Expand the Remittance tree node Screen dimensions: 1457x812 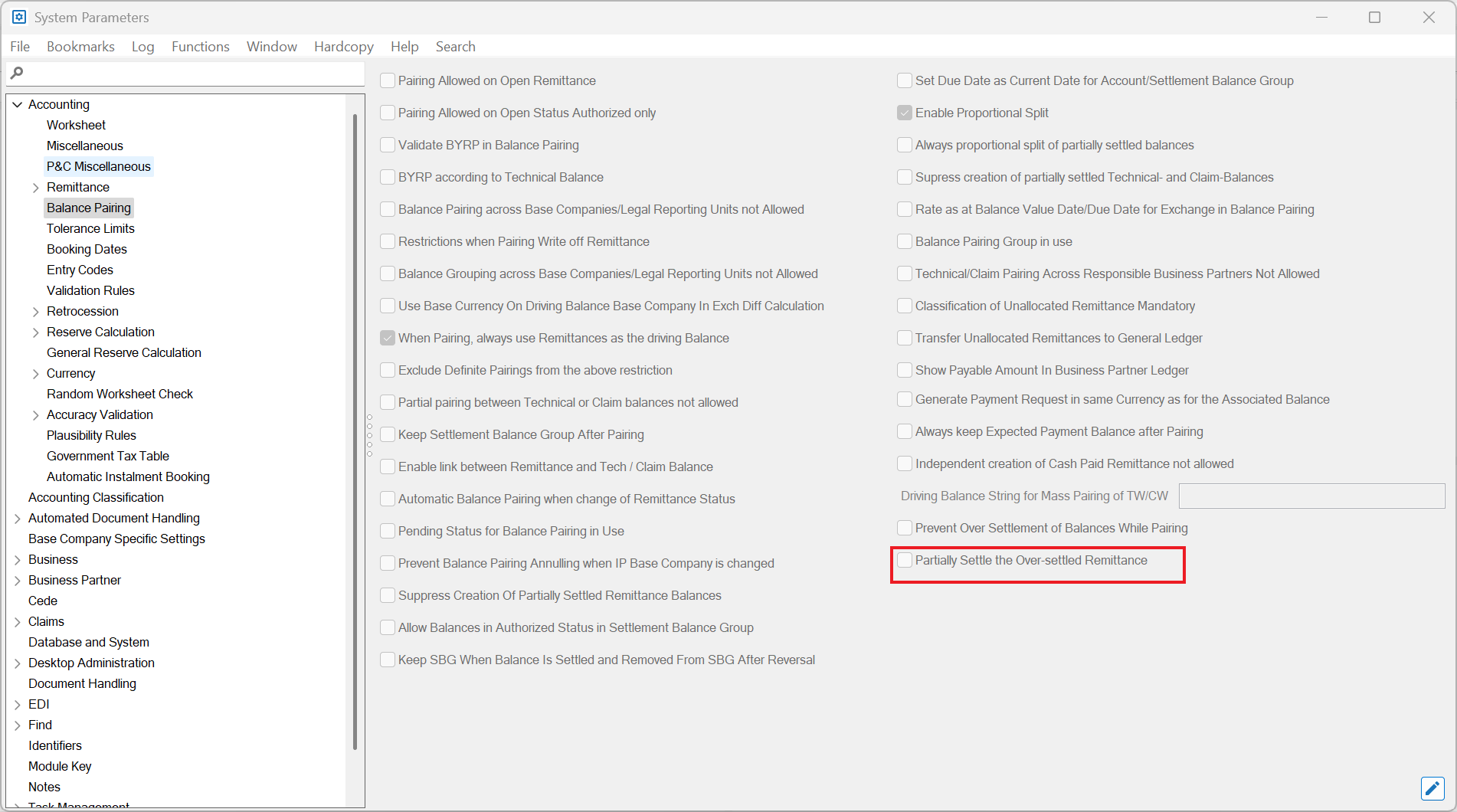tap(35, 188)
